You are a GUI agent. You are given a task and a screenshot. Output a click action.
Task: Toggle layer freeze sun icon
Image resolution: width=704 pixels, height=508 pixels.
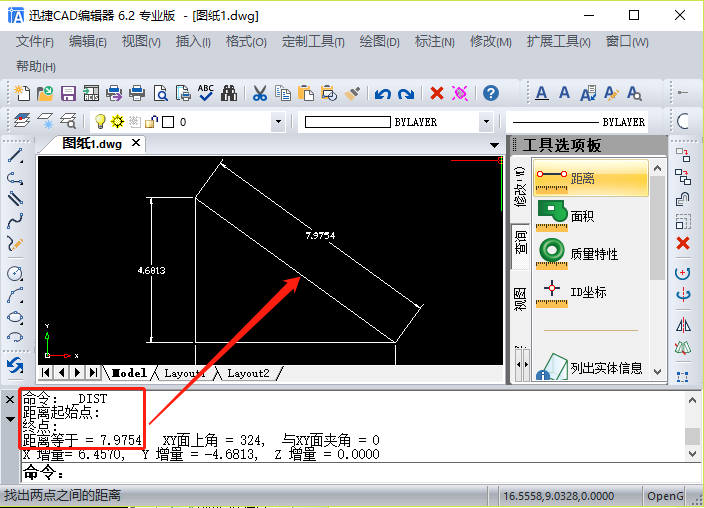(x=118, y=121)
